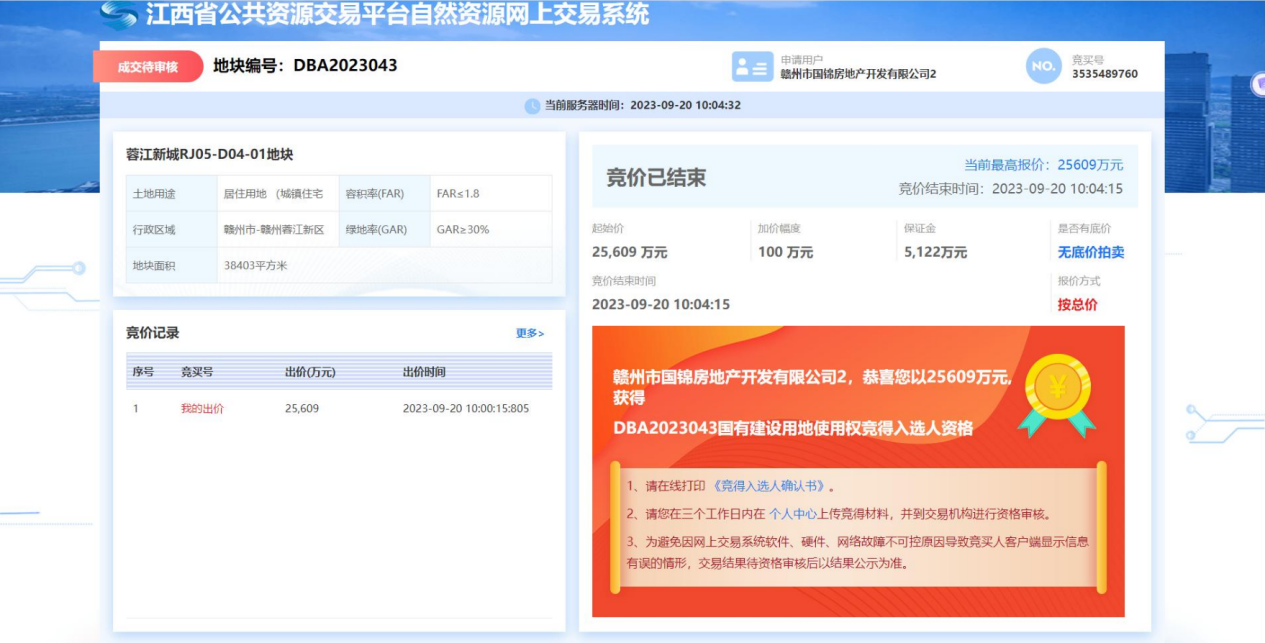Click the platform logo icon in the header

tap(119, 15)
